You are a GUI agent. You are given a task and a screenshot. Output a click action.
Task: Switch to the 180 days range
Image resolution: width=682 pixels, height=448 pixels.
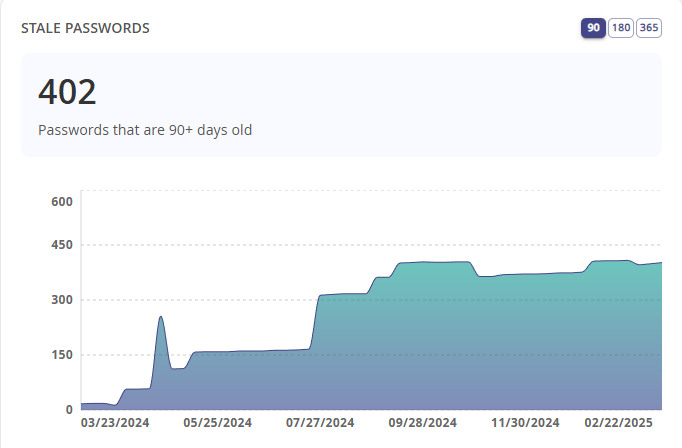(x=620, y=28)
